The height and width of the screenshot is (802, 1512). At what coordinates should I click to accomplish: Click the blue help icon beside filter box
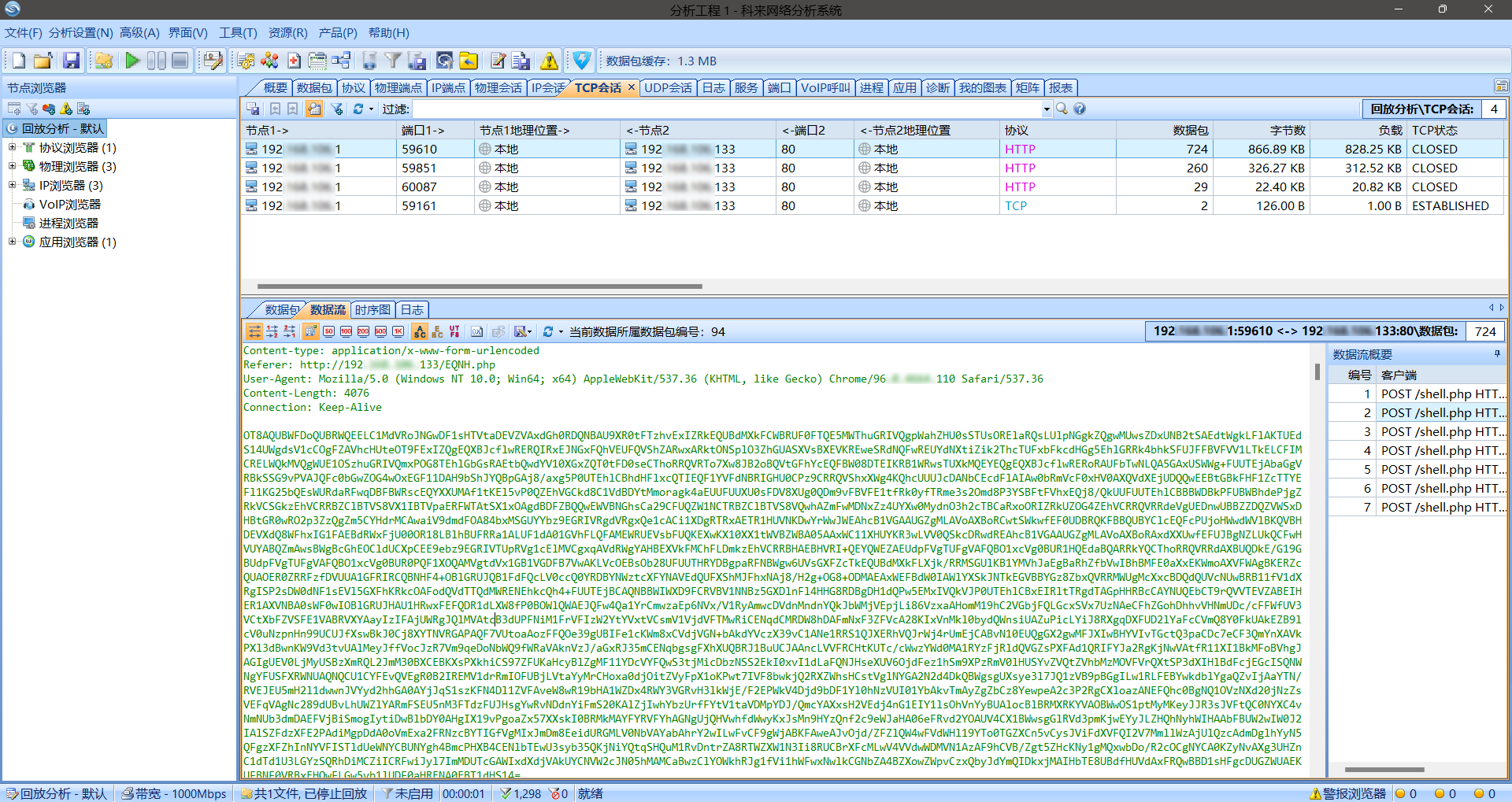[1080, 109]
